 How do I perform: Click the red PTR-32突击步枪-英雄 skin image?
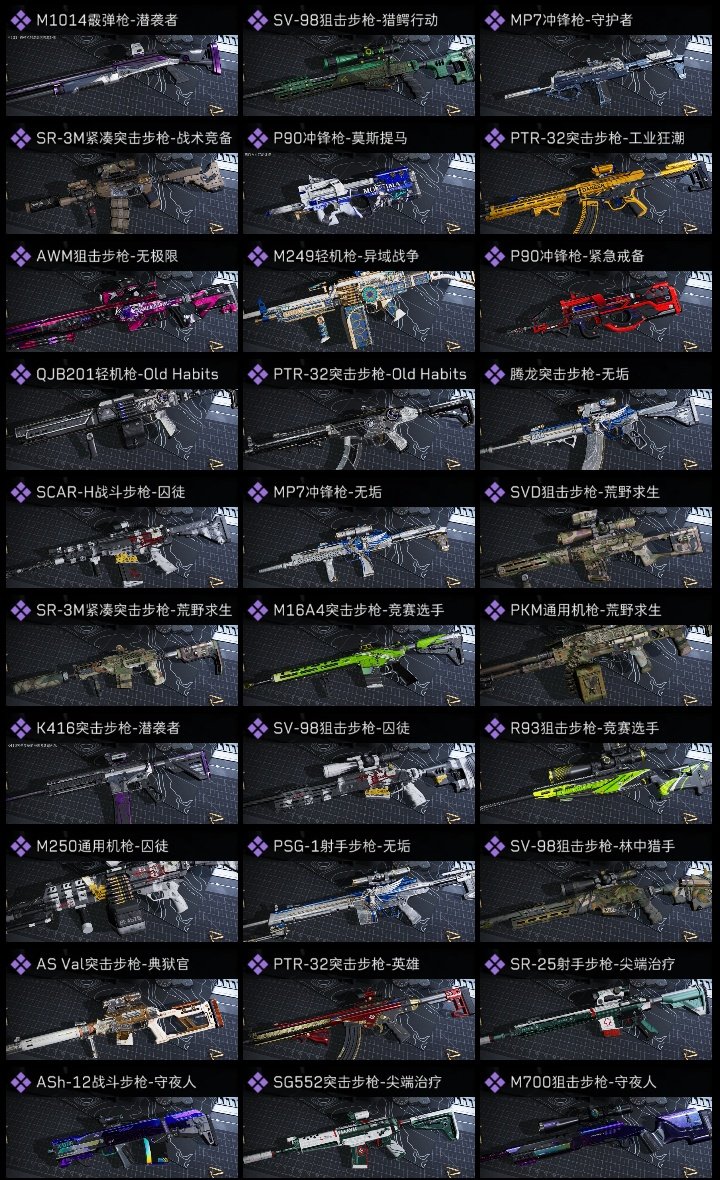(359, 1019)
